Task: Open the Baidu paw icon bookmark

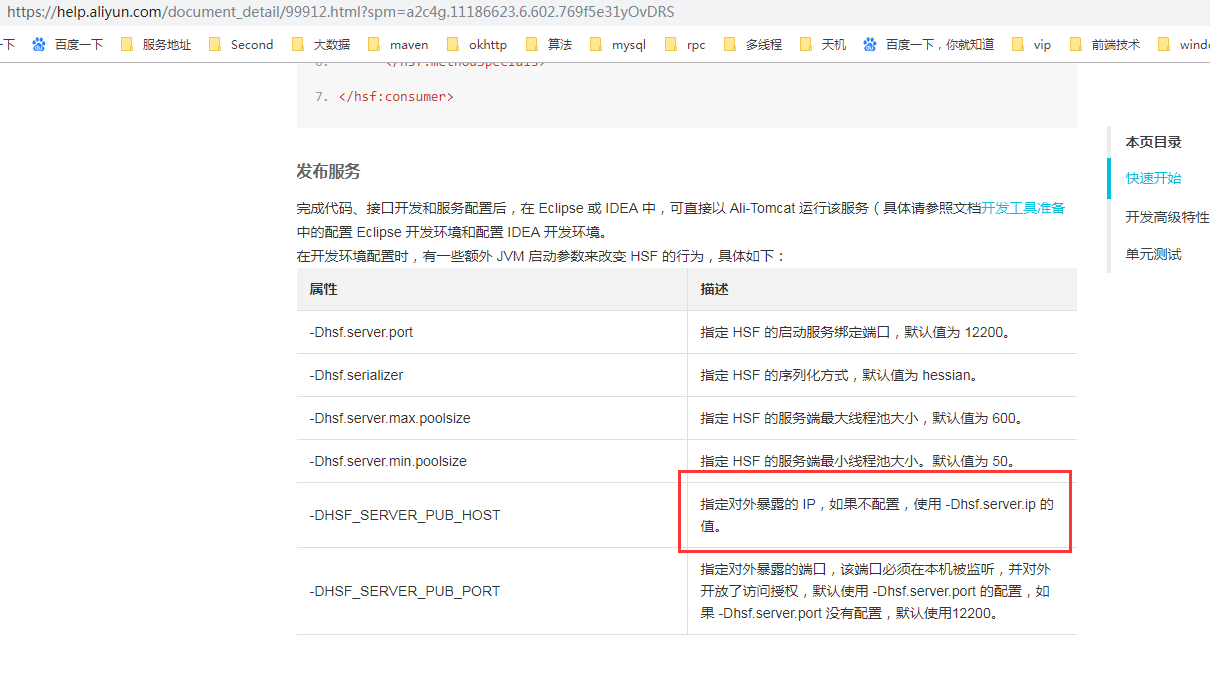Action: click(38, 44)
